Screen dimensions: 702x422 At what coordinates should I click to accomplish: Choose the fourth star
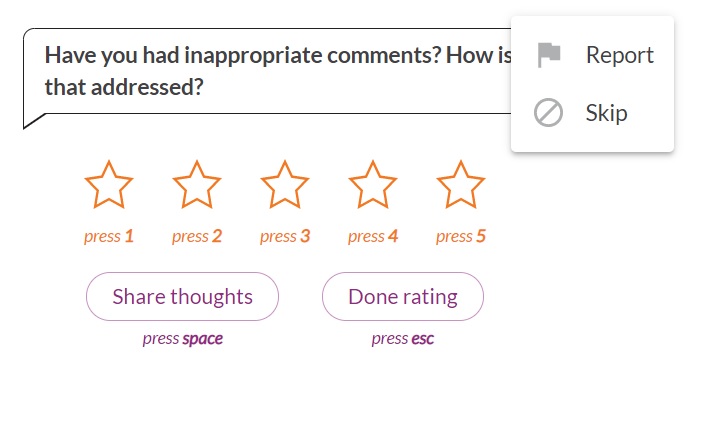coord(373,185)
